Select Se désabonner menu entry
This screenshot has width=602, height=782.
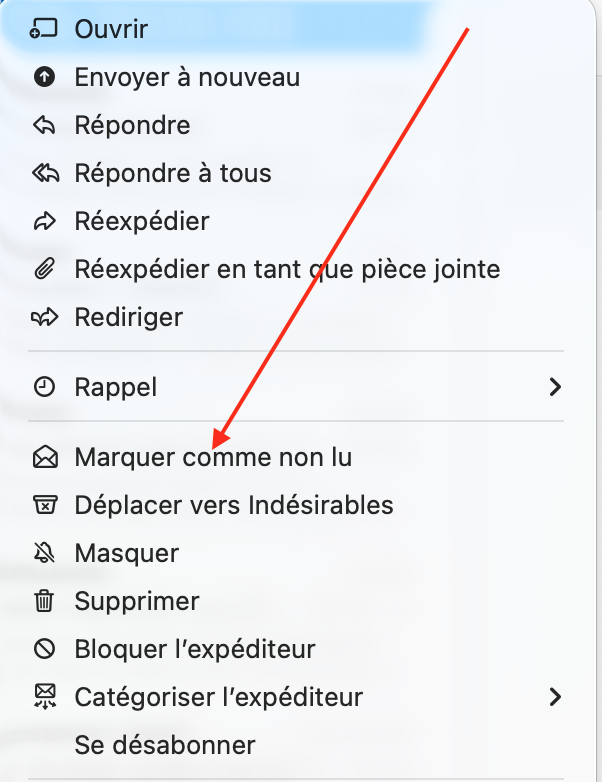pyautogui.click(x=165, y=745)
